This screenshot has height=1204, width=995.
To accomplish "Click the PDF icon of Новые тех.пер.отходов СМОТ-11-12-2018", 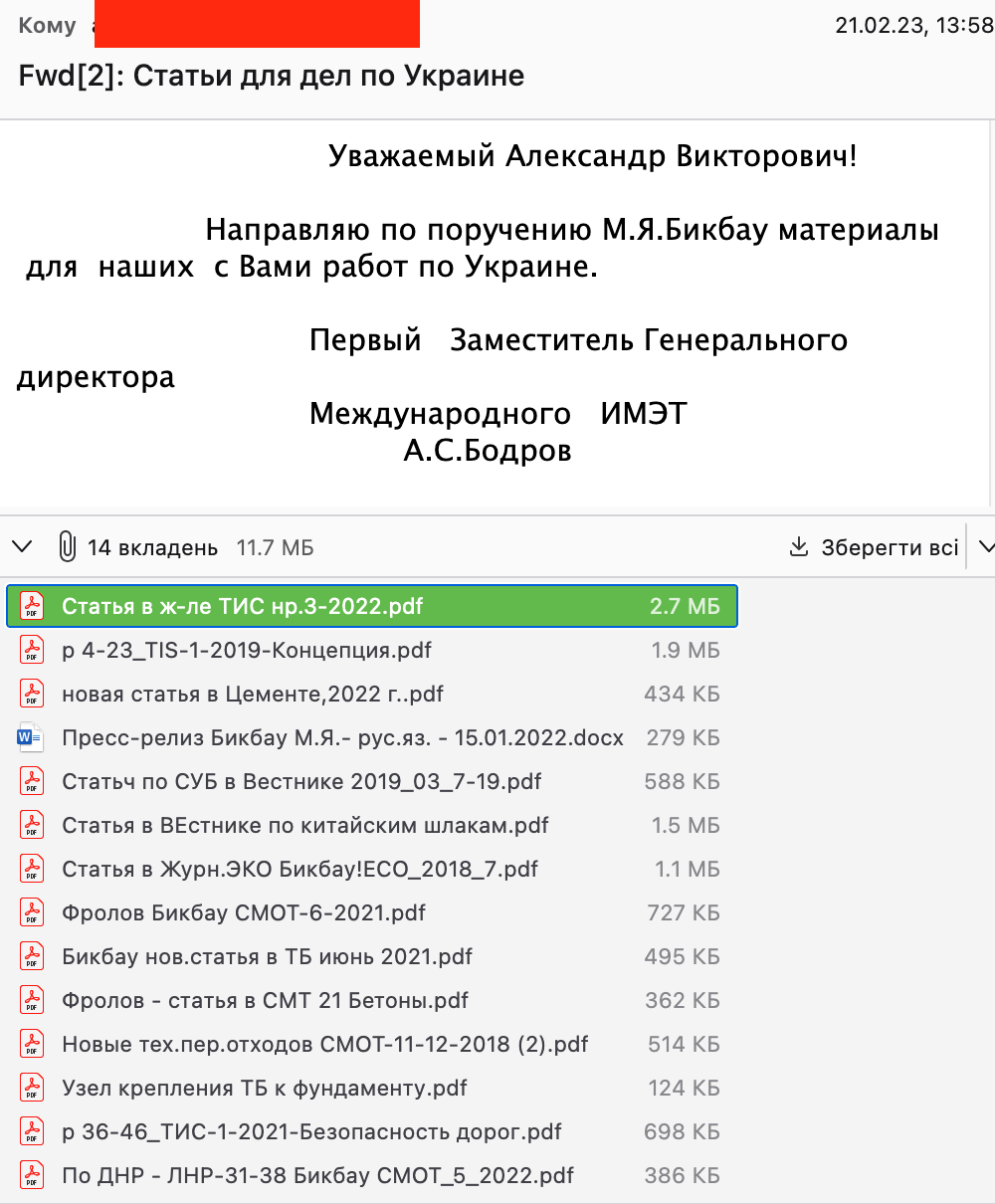I will (33, 1044).
